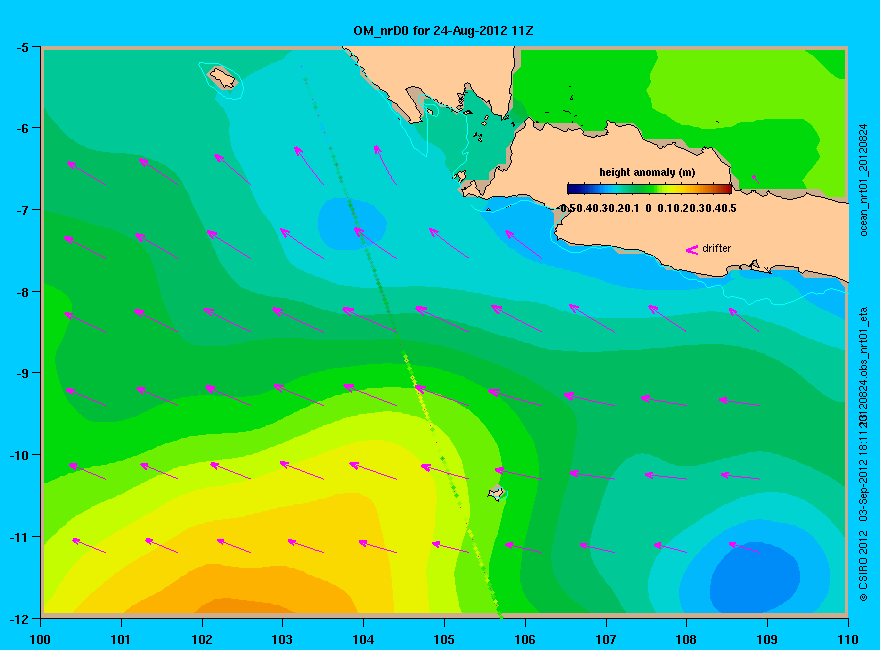Click the x-axis label 100
The height and width of the screenshot is (650, 880).
tap(40, 639)
